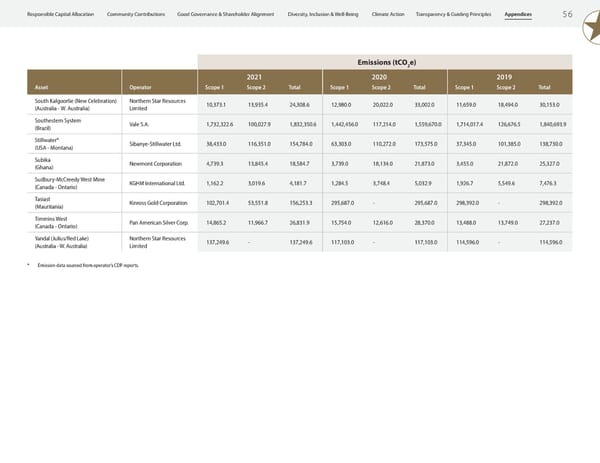
Task: Click Tasiast 2021 Scope 1 value 102,701.4
Action: [x=218, y=203]
